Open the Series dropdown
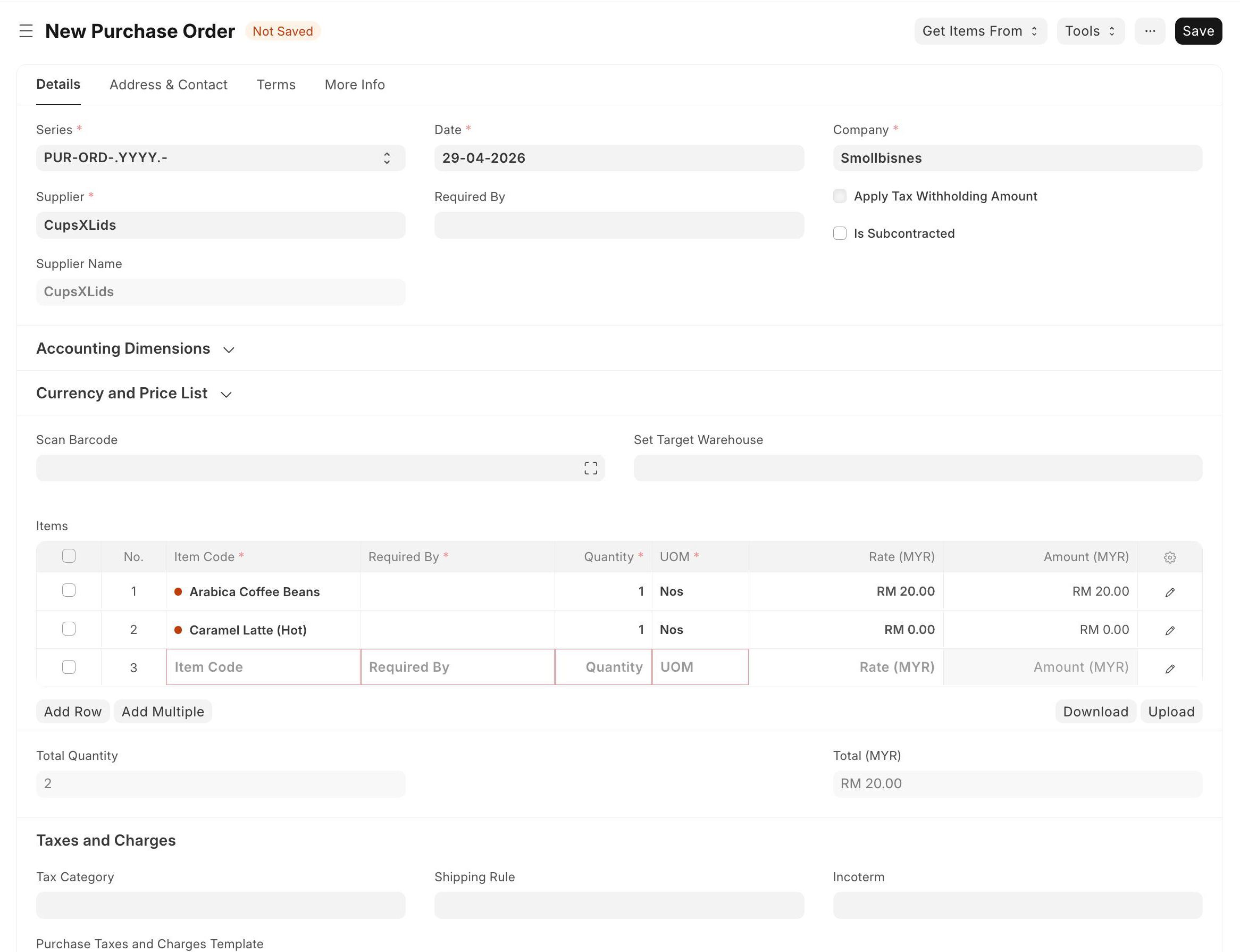The width and height of the screenshot is (1240, 952). 220,158
